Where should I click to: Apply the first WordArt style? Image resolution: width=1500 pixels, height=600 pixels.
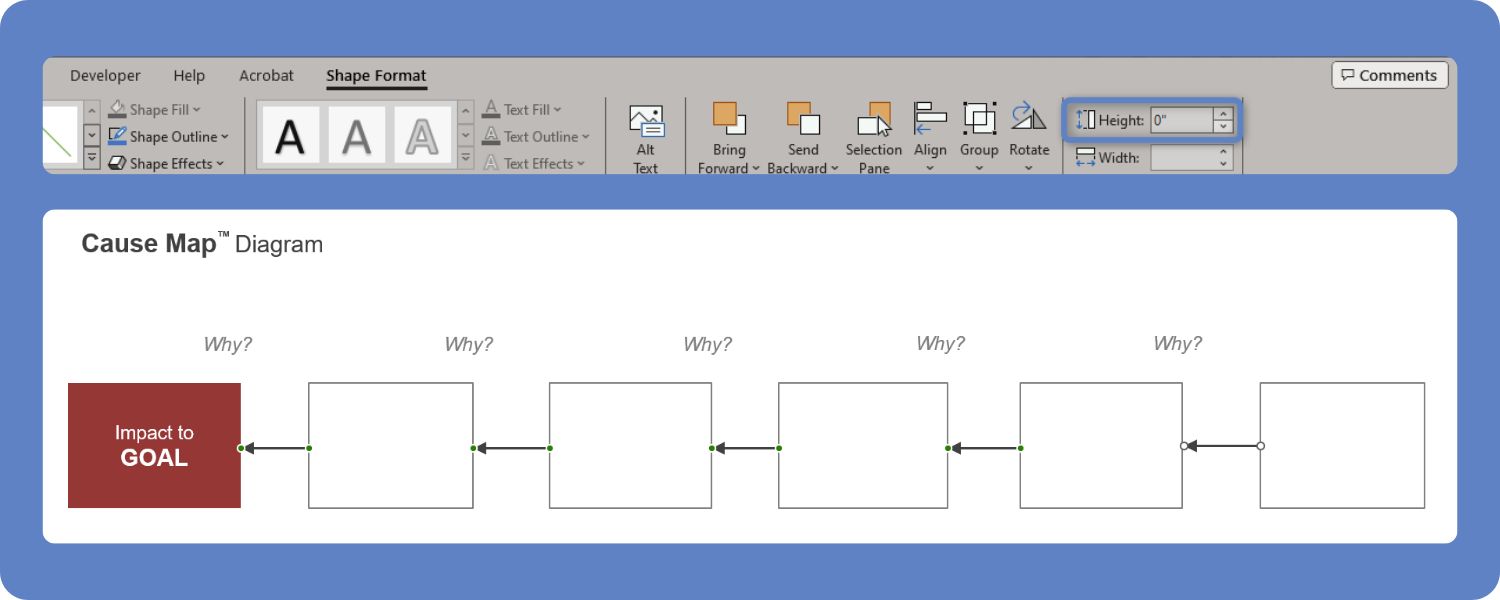(x=291, y=136)
